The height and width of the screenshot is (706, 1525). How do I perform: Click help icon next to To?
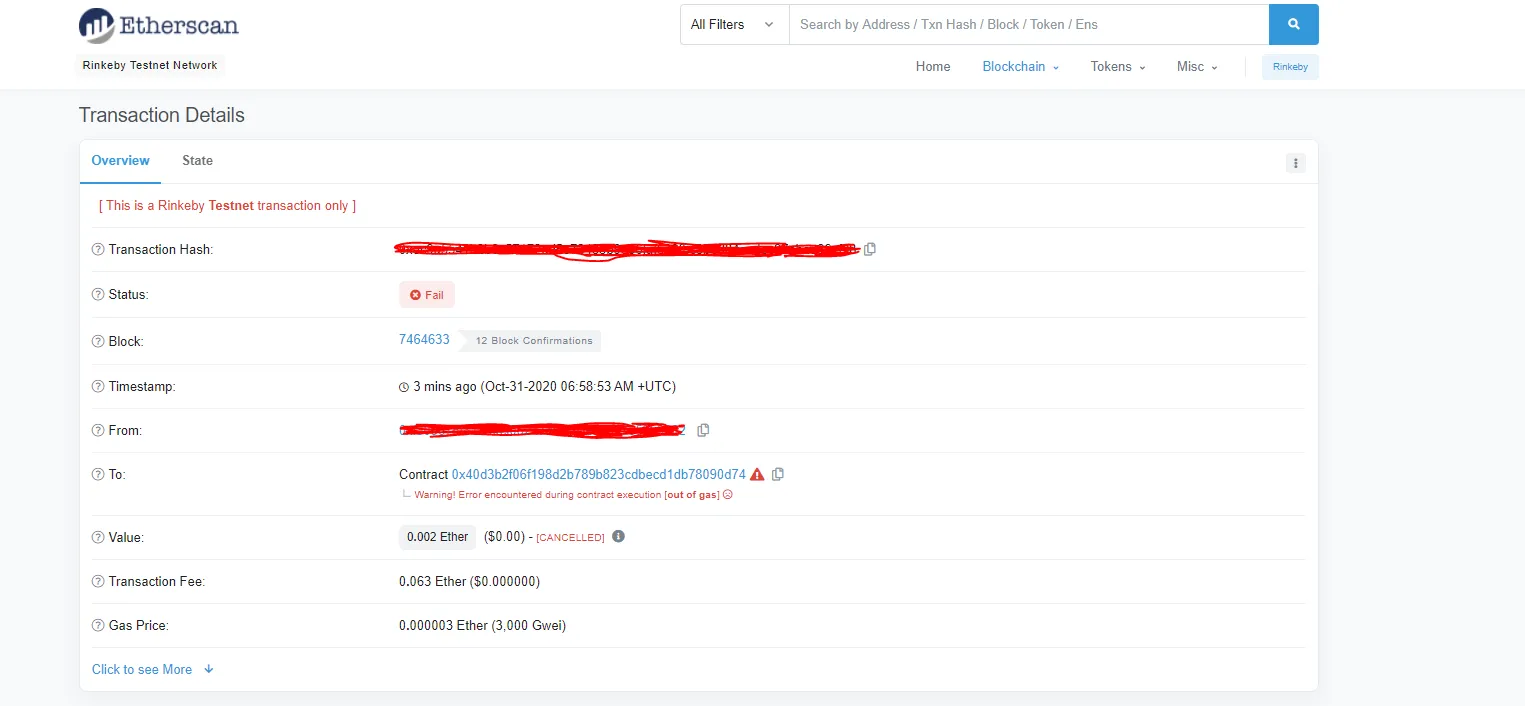98,474
